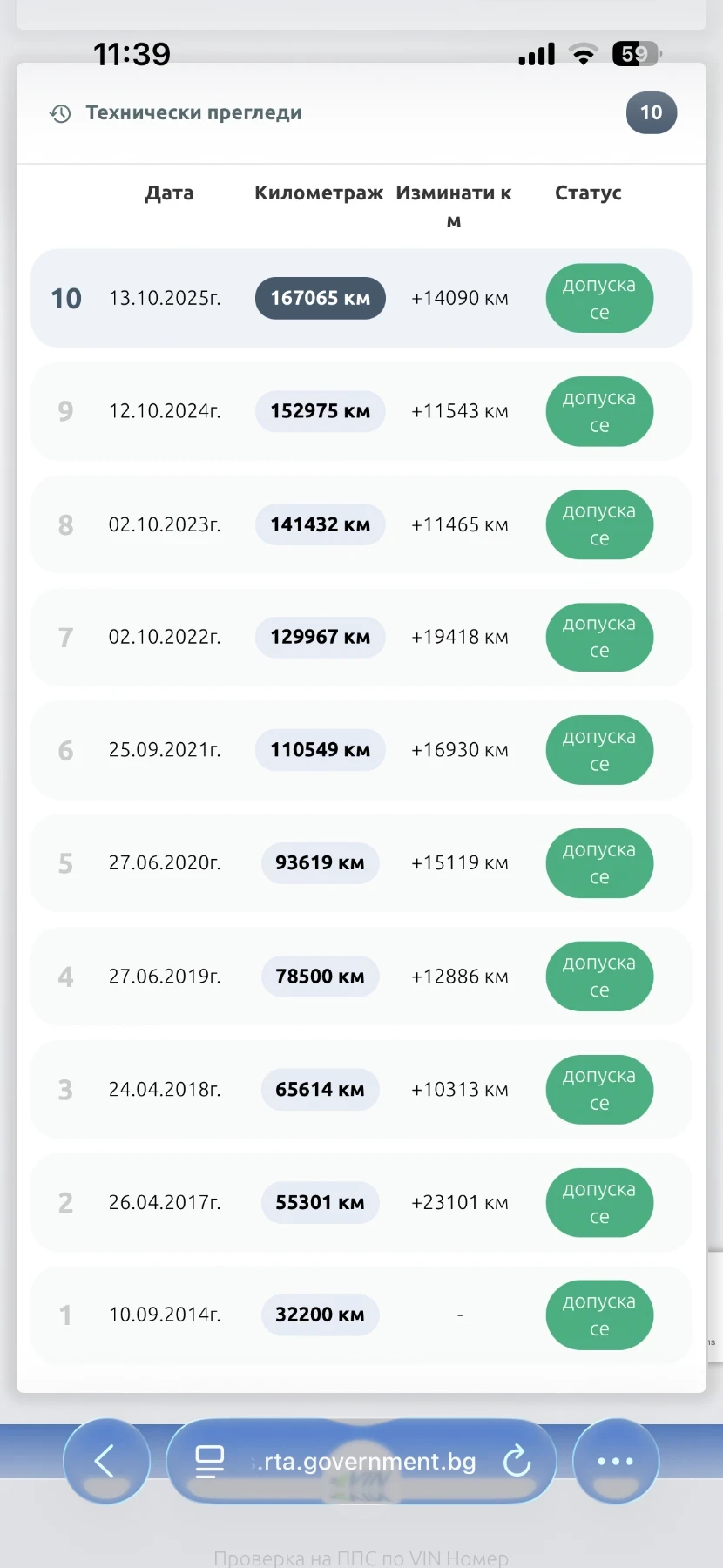This screenshot has width=723, height=1568.
Task: Click the 141432 км mileage badge
Action: coord(320,524)
